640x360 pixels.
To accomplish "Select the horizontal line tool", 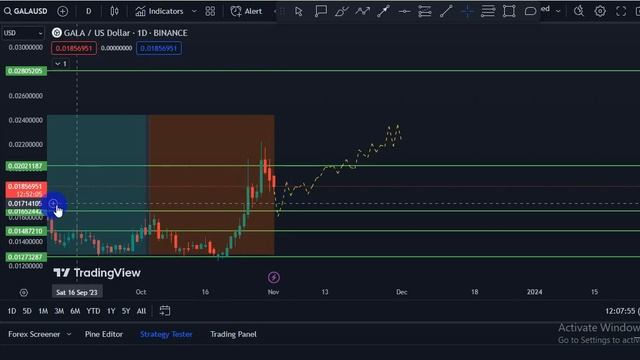I will [x=404, y=11].
